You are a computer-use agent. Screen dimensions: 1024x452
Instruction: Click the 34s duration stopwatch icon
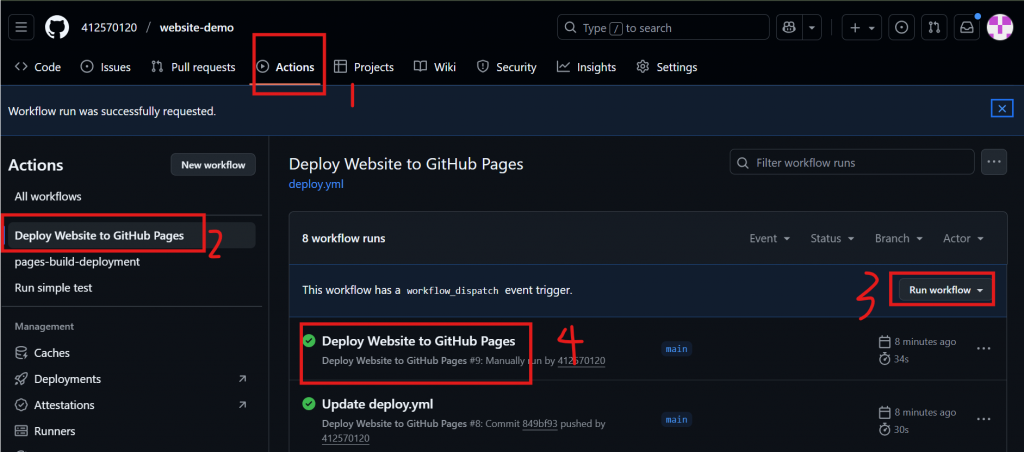(x=885, y=358)
